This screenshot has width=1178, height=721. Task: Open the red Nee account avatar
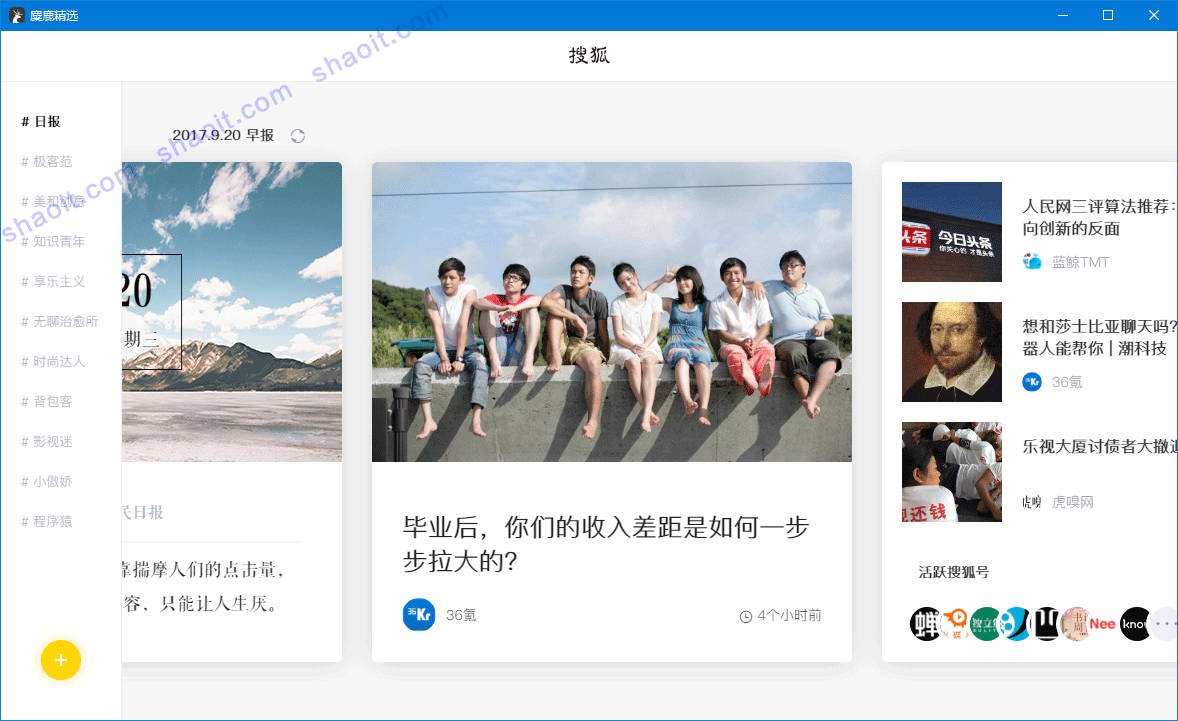[1104, 623]
